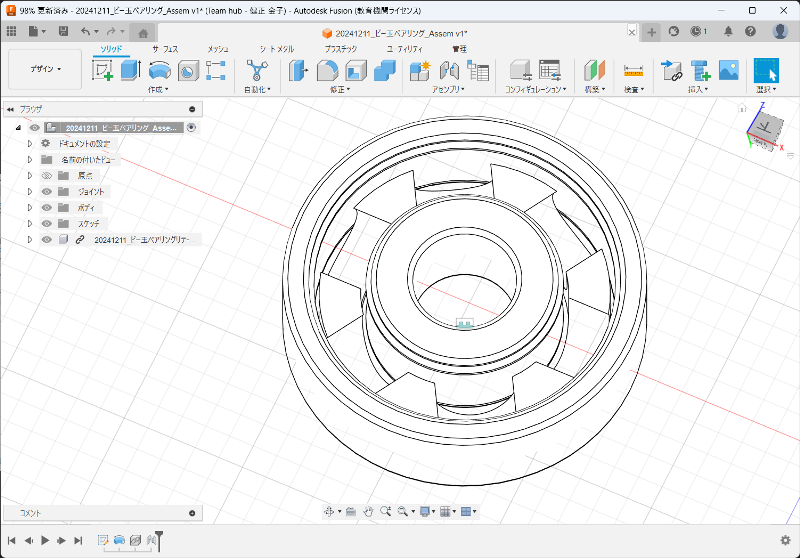Play the timeline
The width and height of the screenshot is (800, 558).
pyautogui.click(x=45, y=540)
